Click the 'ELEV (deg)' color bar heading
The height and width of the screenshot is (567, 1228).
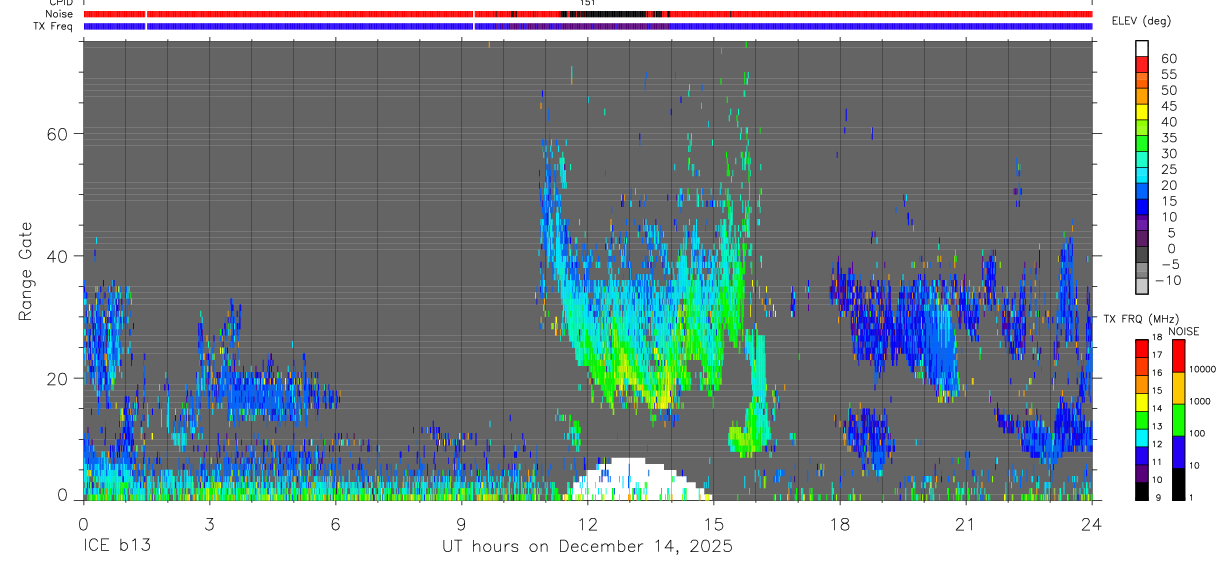pyautogui.click(x=1141, y=21)
